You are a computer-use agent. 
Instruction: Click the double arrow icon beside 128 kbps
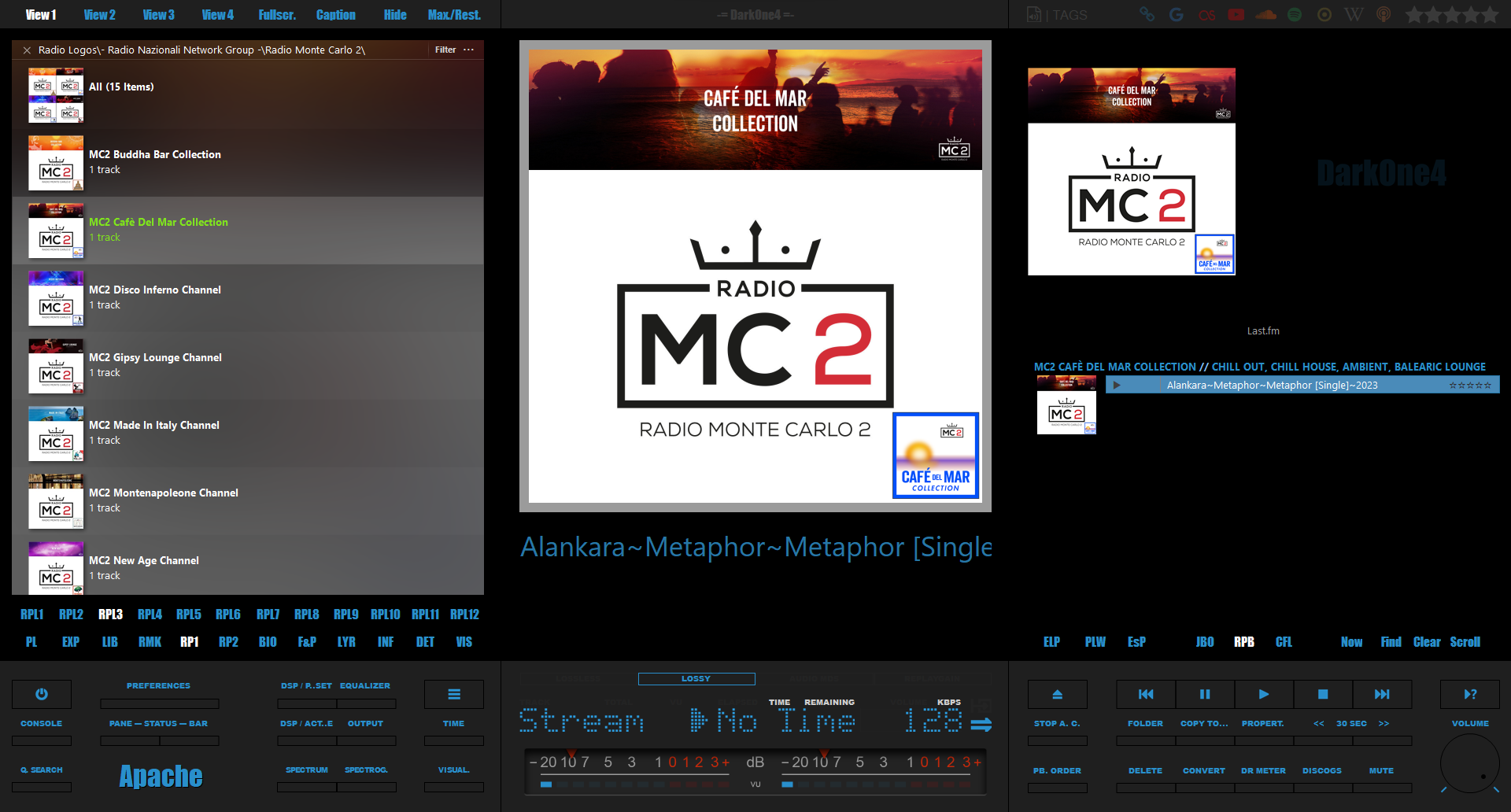click(981, 725)
